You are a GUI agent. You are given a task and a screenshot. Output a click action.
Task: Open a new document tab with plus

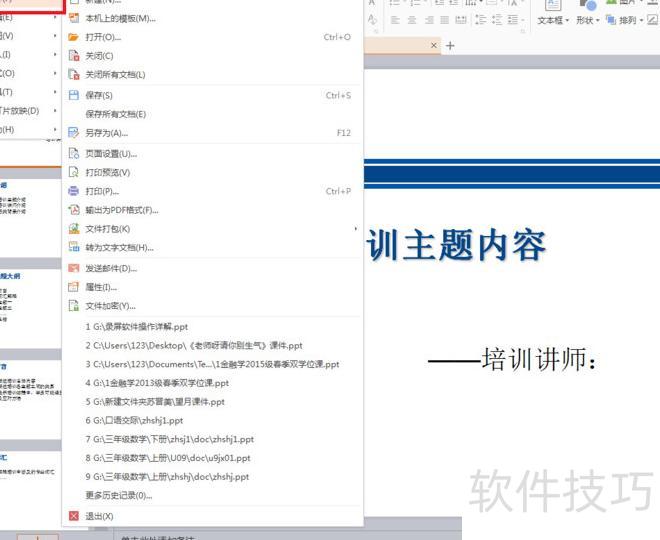click(x=450, y=45)
